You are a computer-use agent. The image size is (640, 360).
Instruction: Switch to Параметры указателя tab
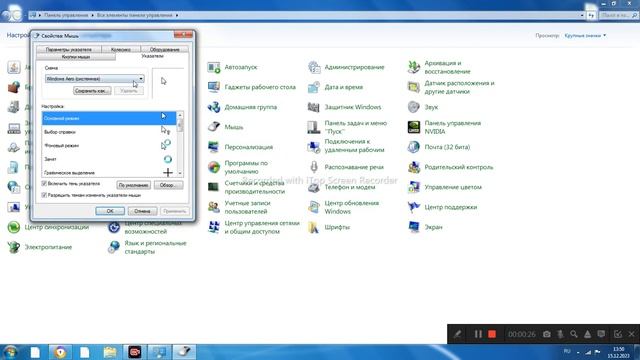coord(69,49)
